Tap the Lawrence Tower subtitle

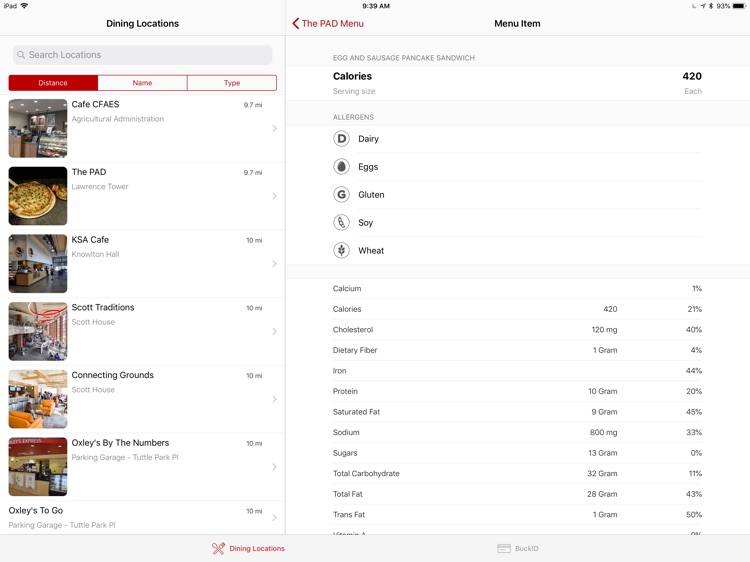click(100, 187)
